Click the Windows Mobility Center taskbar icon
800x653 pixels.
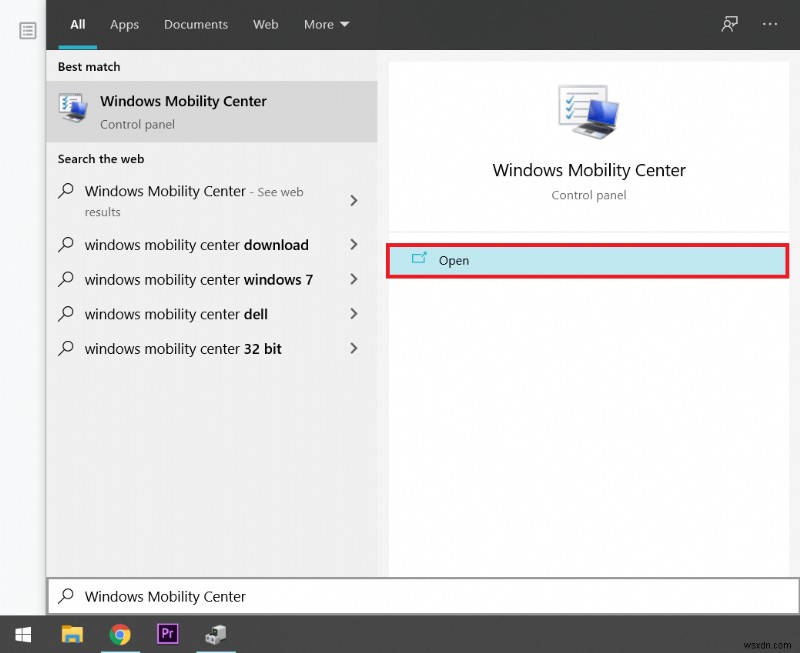(216, 634)
